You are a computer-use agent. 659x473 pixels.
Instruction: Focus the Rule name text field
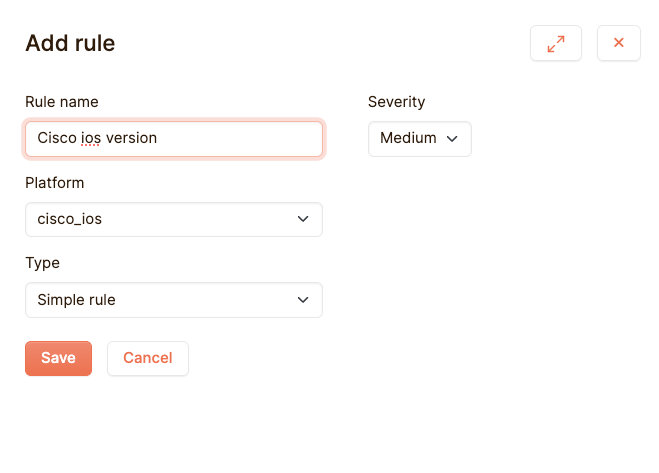174,139
